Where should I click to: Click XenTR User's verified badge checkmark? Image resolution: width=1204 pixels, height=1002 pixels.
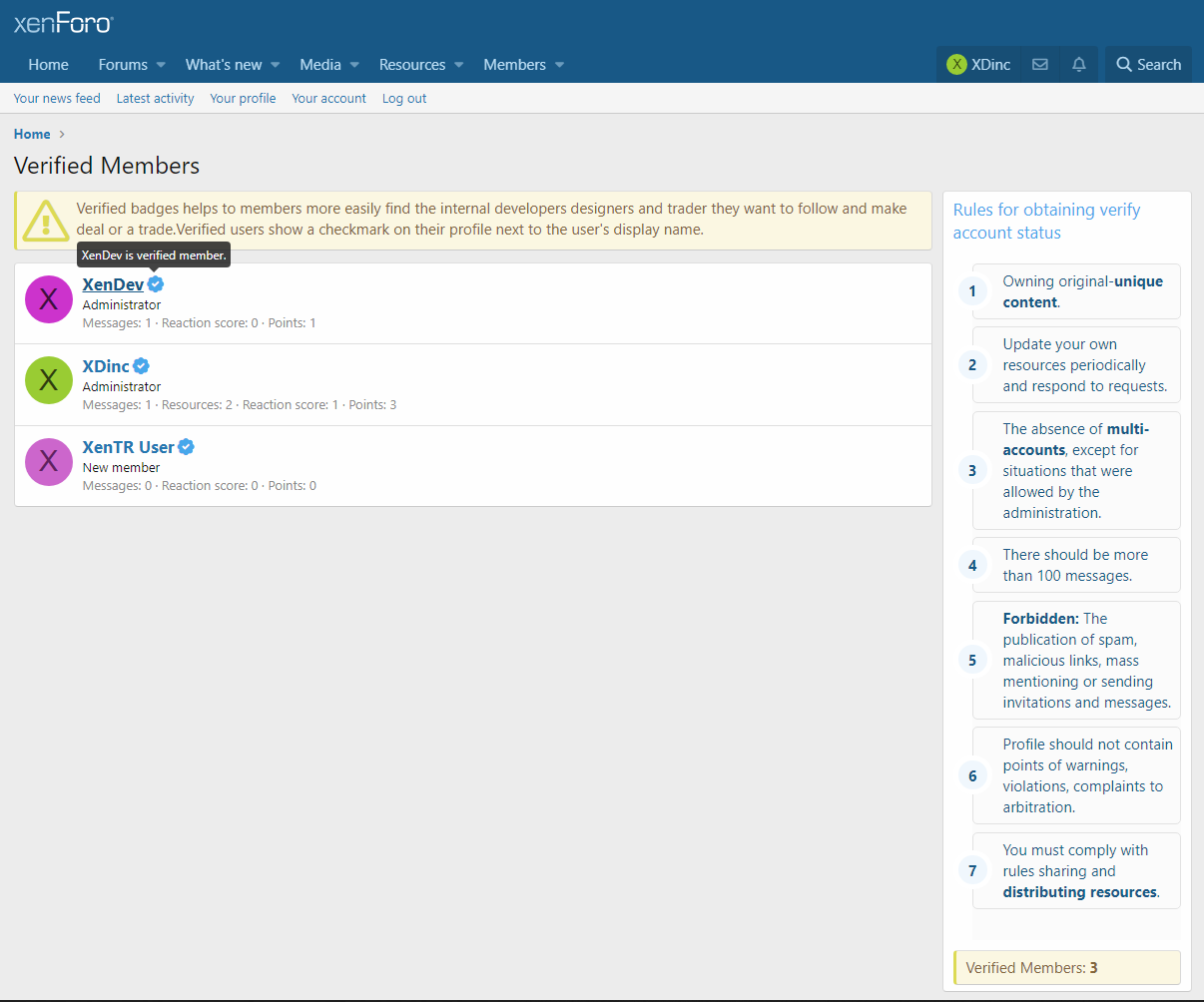click(187, 447)
